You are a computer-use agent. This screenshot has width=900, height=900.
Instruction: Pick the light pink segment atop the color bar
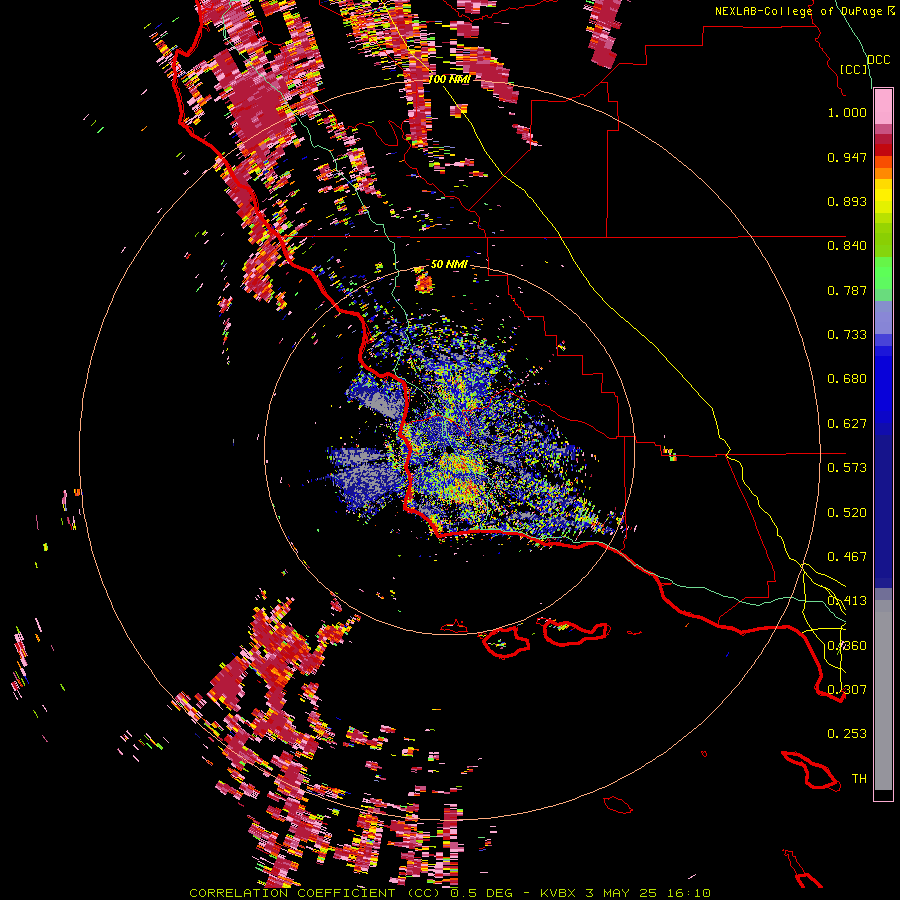[x=883, y=106]
